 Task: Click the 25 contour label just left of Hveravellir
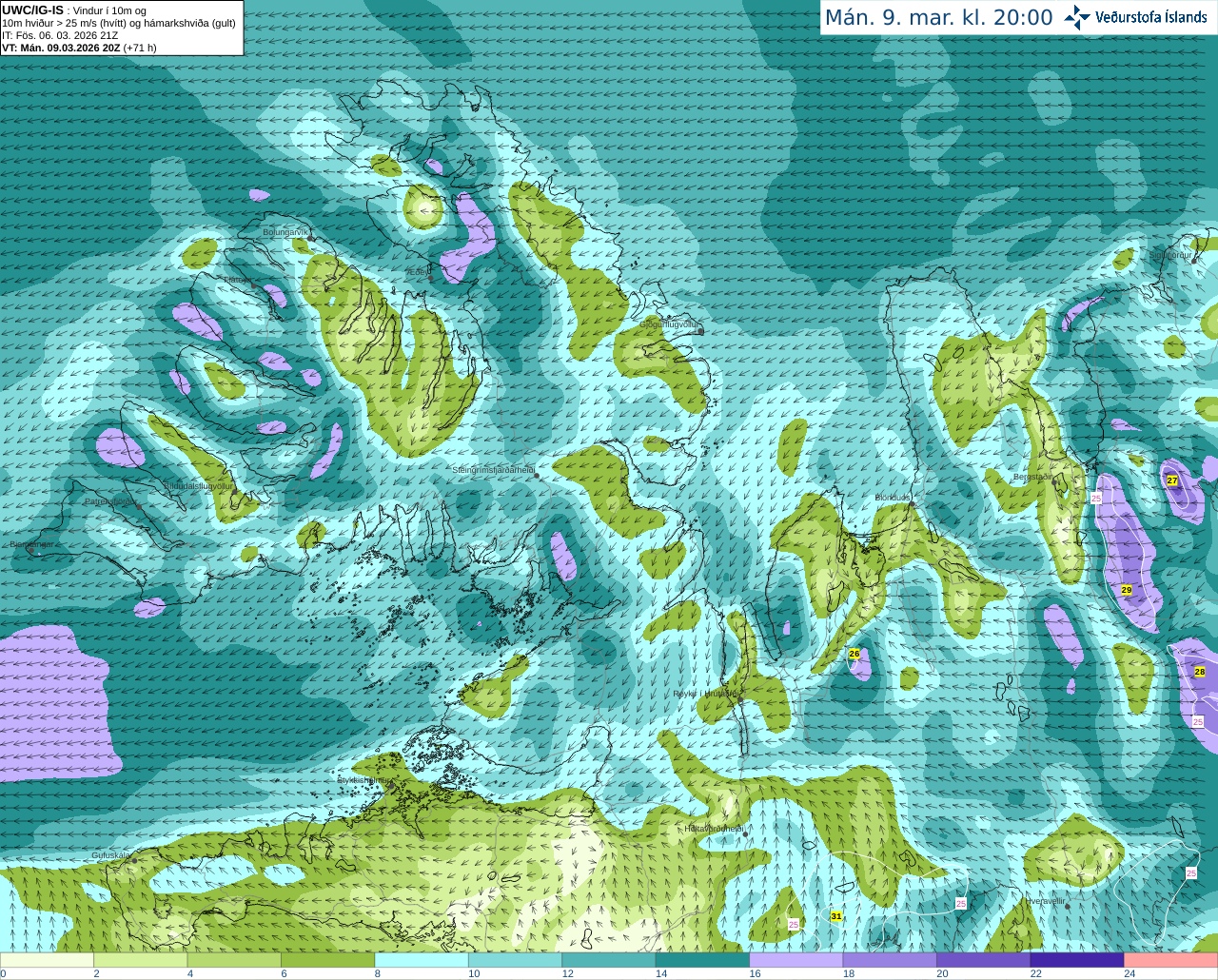pos(961,903)
